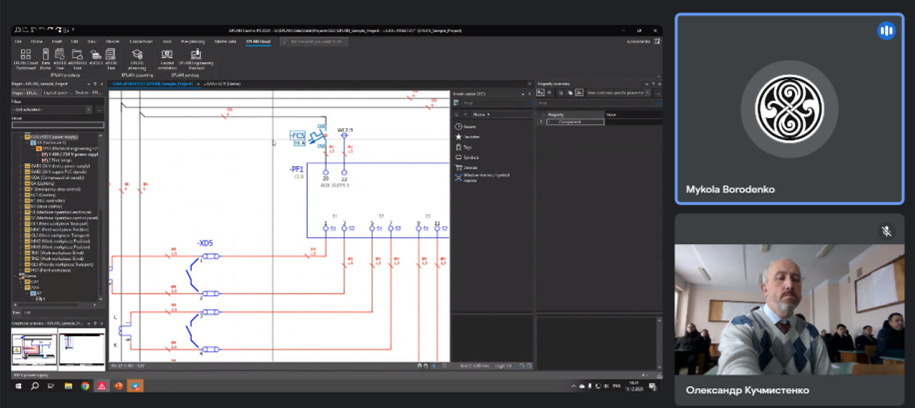Open Devices in Insert center
Viewport: 915px width, 408px height.
click(x=467, y=168)
